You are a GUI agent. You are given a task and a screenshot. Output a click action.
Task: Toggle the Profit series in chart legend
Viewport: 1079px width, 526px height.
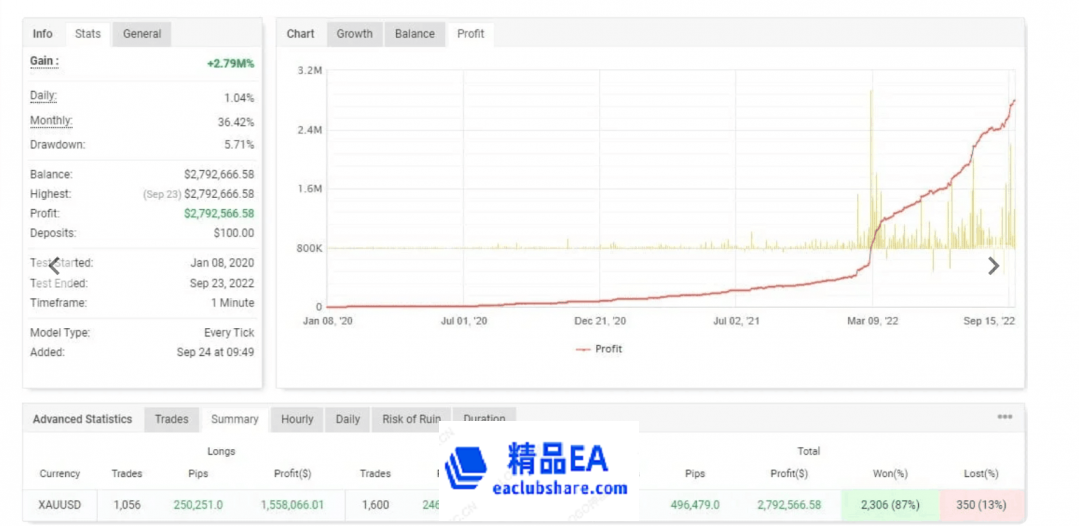[x=598, y=349]
